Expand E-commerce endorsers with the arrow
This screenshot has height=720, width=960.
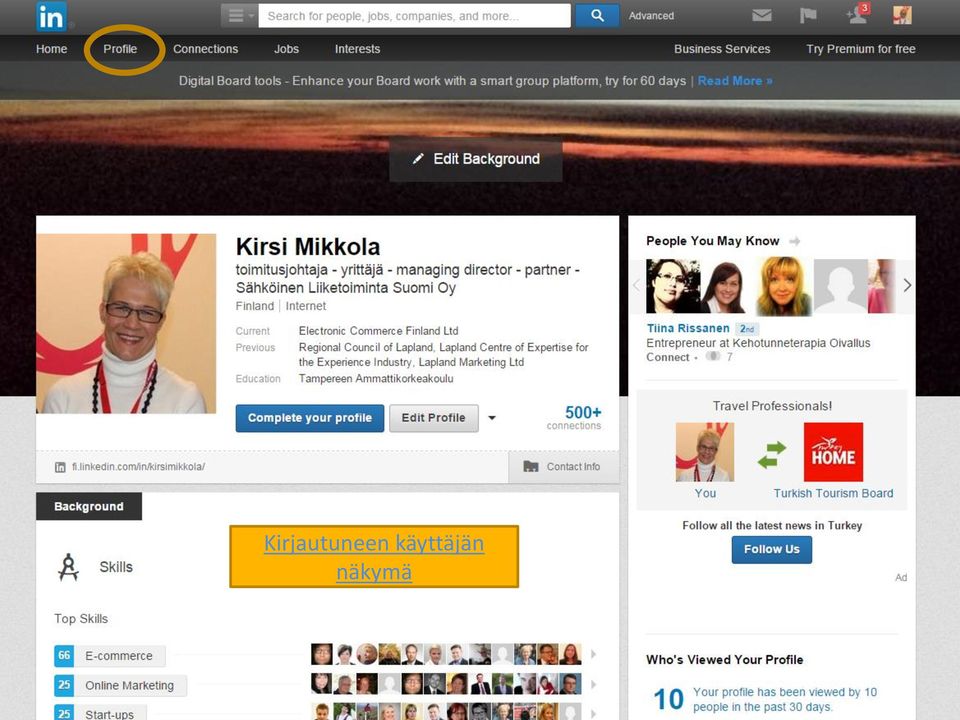tap(593, 654)
